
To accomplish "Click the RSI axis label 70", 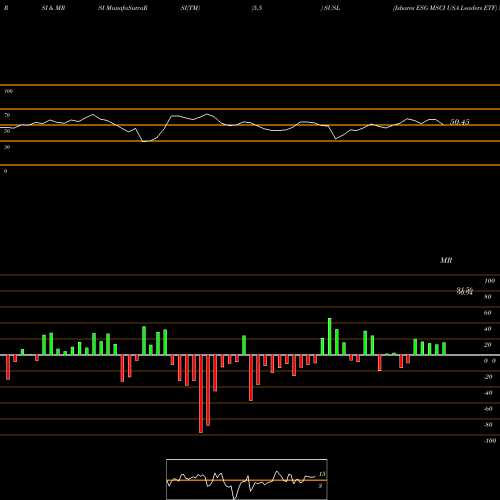I will pyautogui.click(x=7, y=115).
